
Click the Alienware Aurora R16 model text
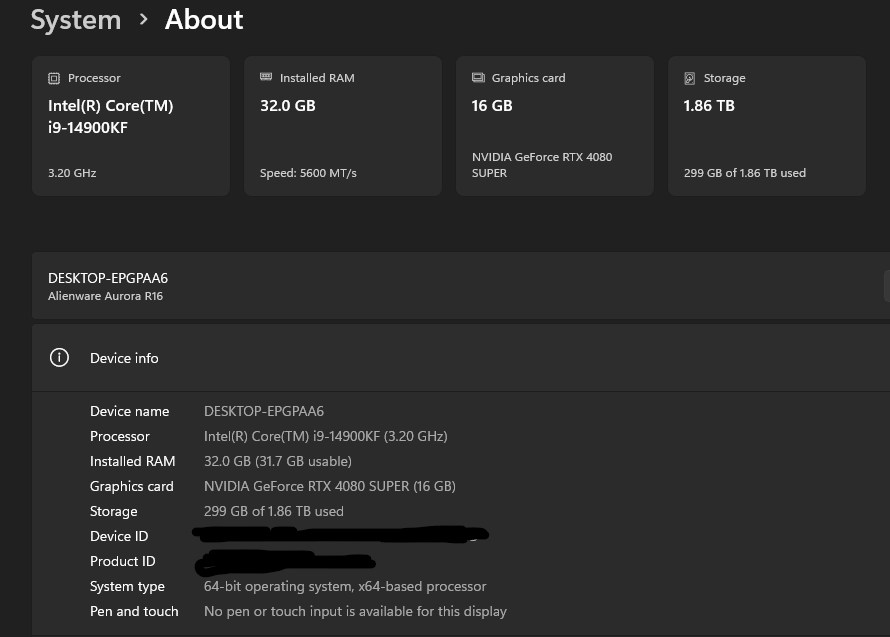105,296
